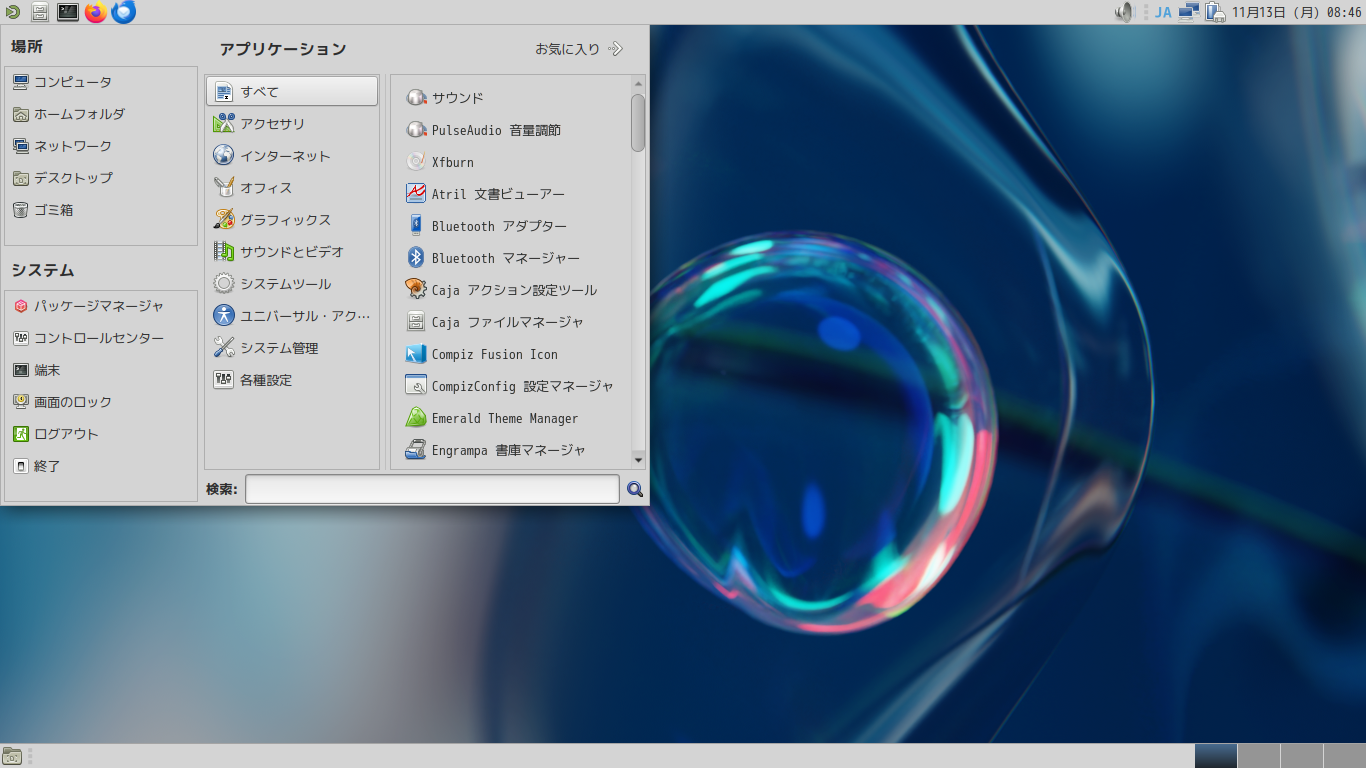Click the 検索 search input field
This screenshot has width=1366, height=768.
point(432,489)
